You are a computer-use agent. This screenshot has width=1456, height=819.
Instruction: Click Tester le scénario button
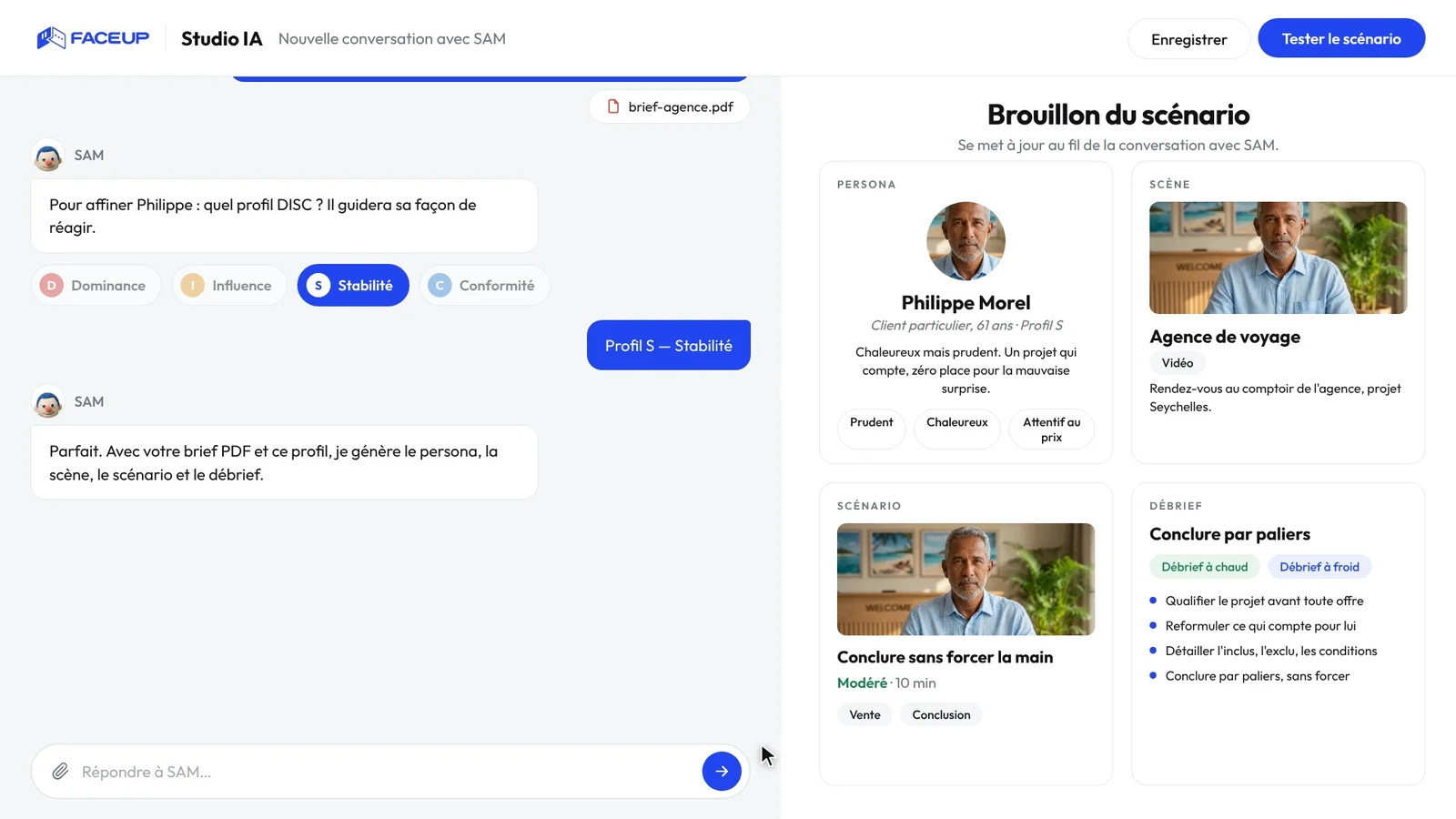(1341, 38)
